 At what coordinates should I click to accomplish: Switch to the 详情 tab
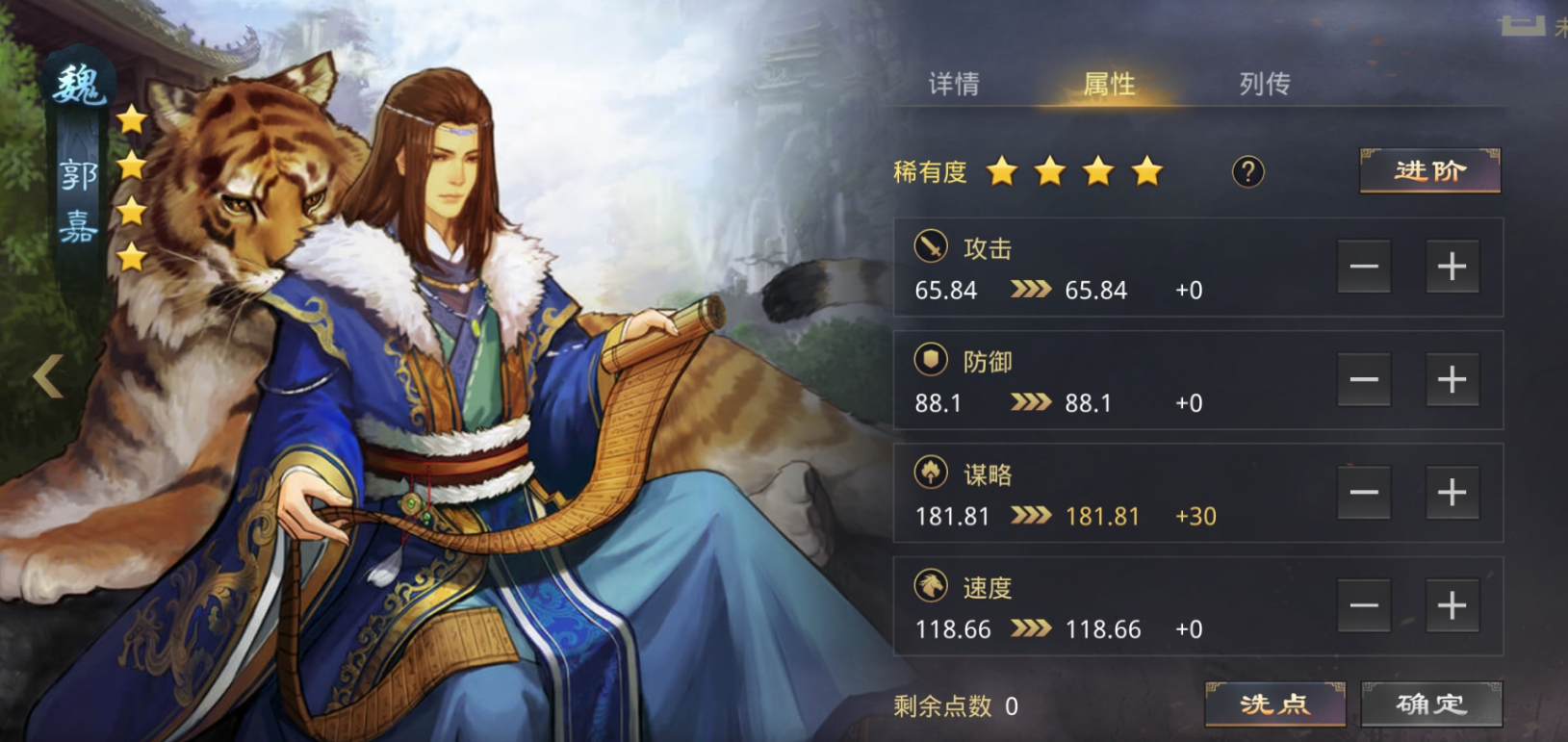coord(954,85)
